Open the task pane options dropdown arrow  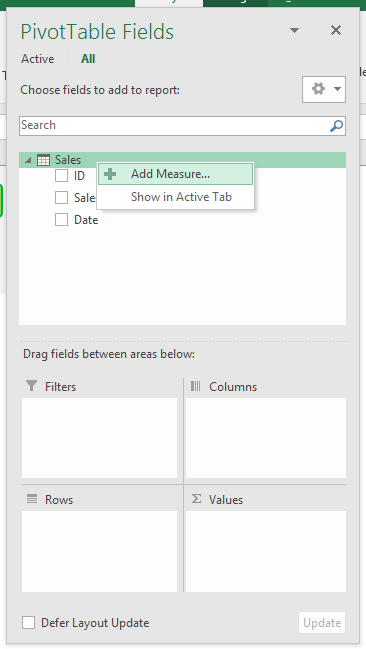[294, 30]
